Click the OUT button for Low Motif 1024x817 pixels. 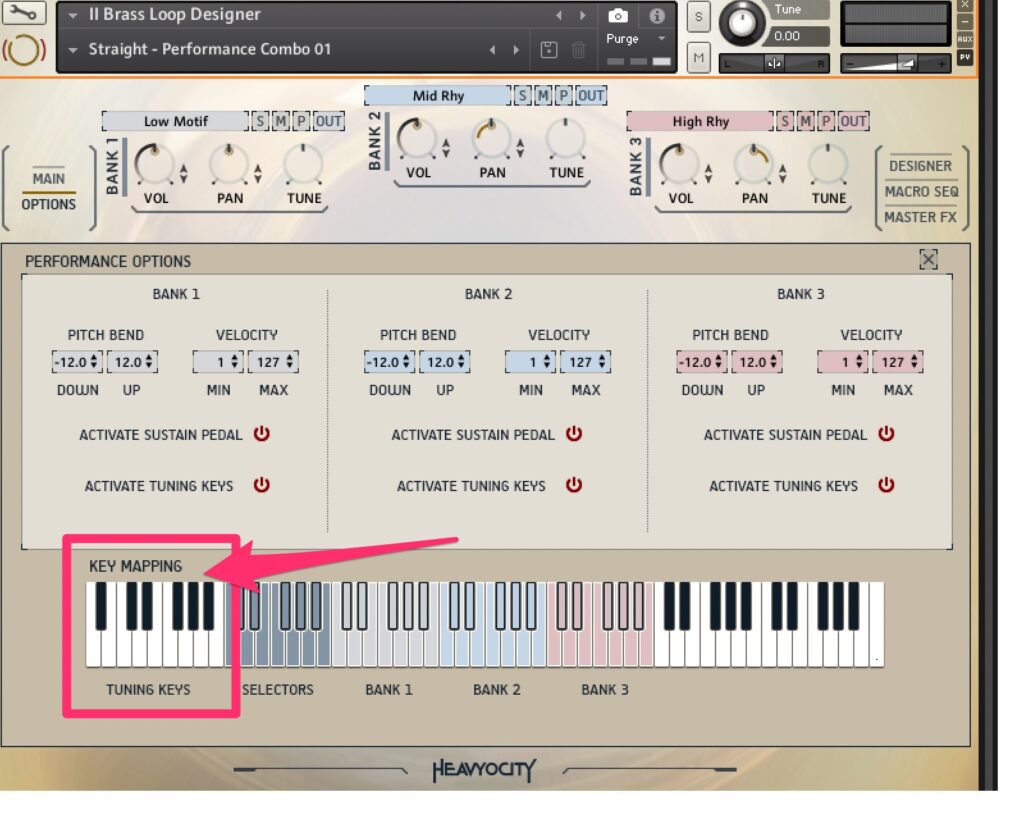[329, 121]
